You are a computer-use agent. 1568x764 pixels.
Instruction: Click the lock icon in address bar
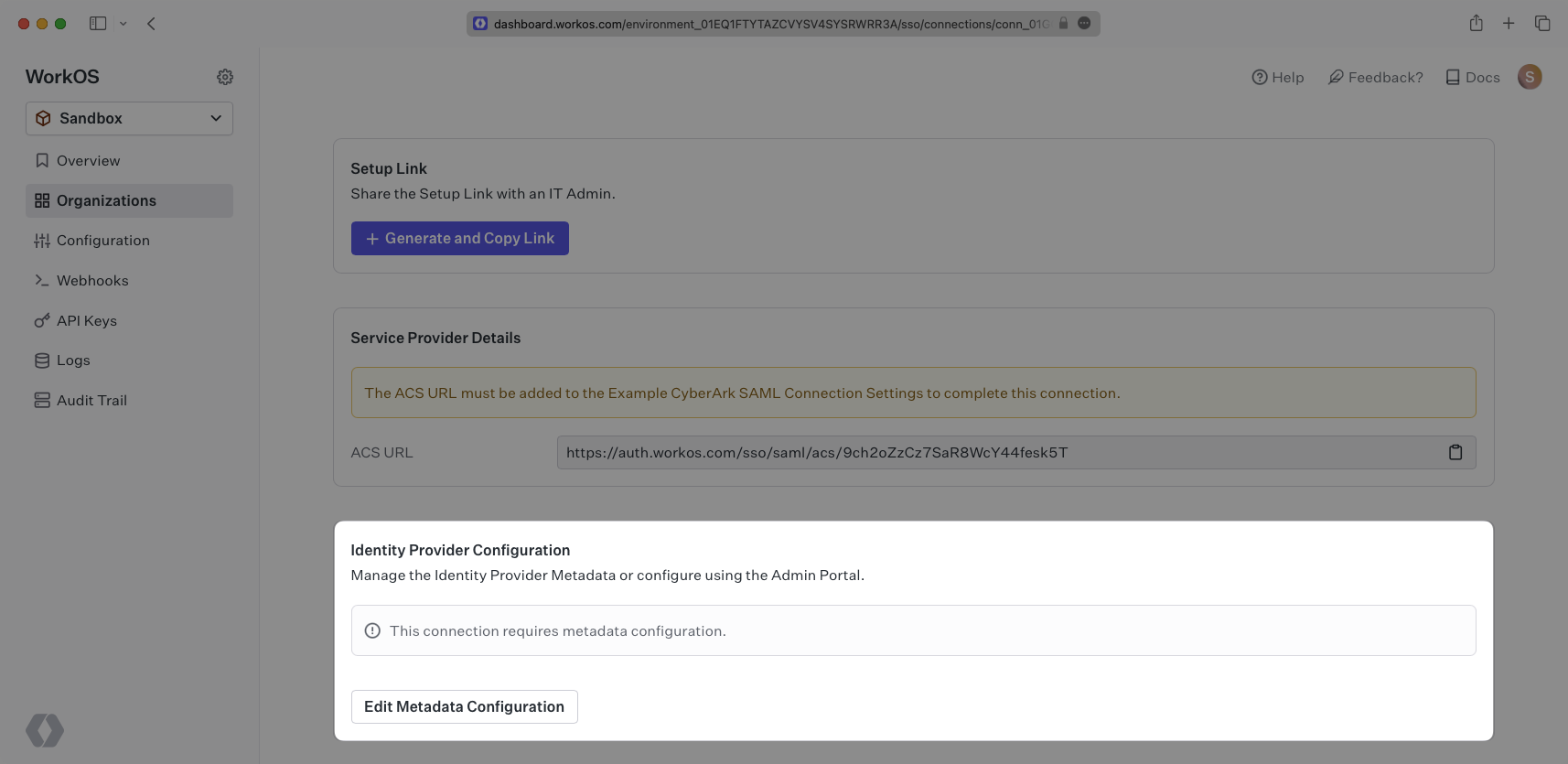1063,24
